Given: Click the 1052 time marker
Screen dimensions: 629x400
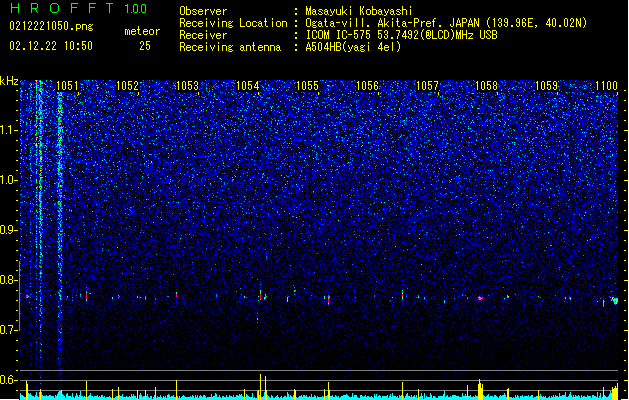Looking at the screenshot, I should (127, 85).
